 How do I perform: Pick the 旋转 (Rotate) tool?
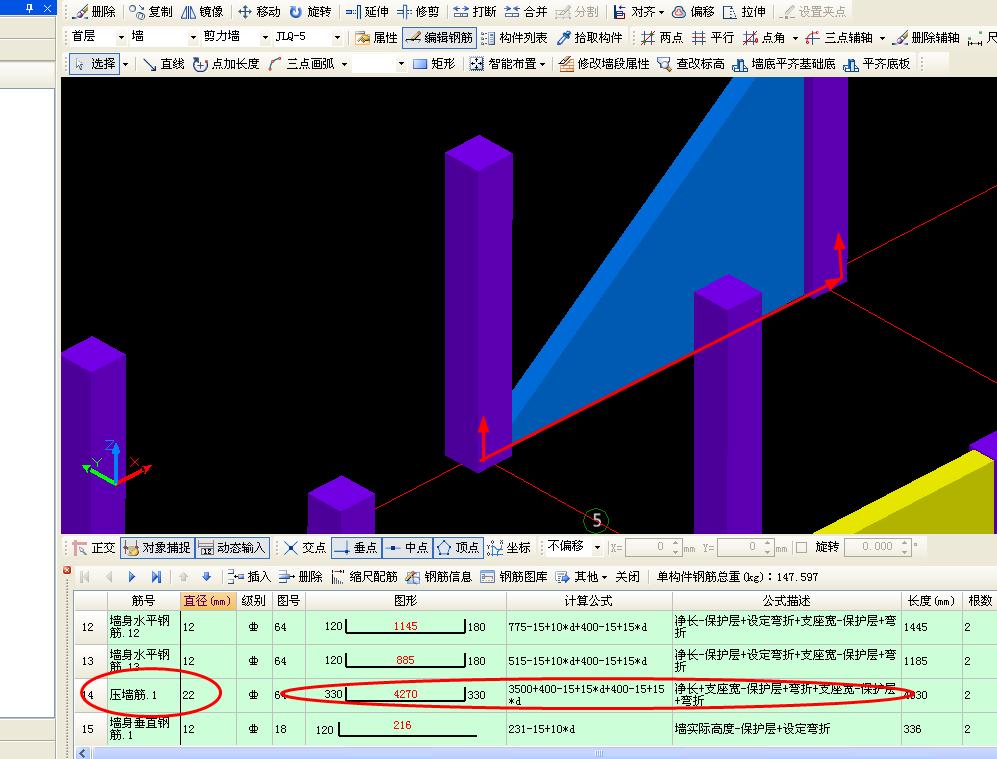(x=310, y=11)
